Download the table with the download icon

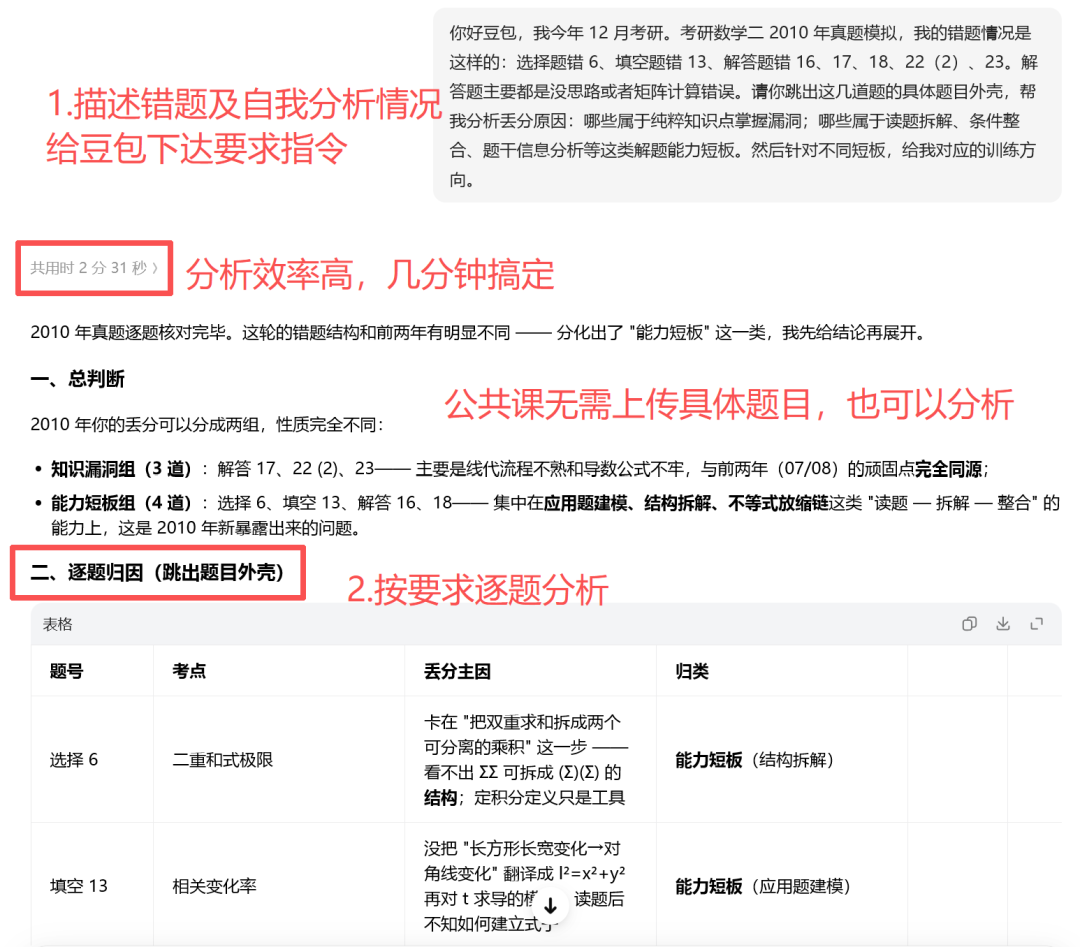point(1003,624)
